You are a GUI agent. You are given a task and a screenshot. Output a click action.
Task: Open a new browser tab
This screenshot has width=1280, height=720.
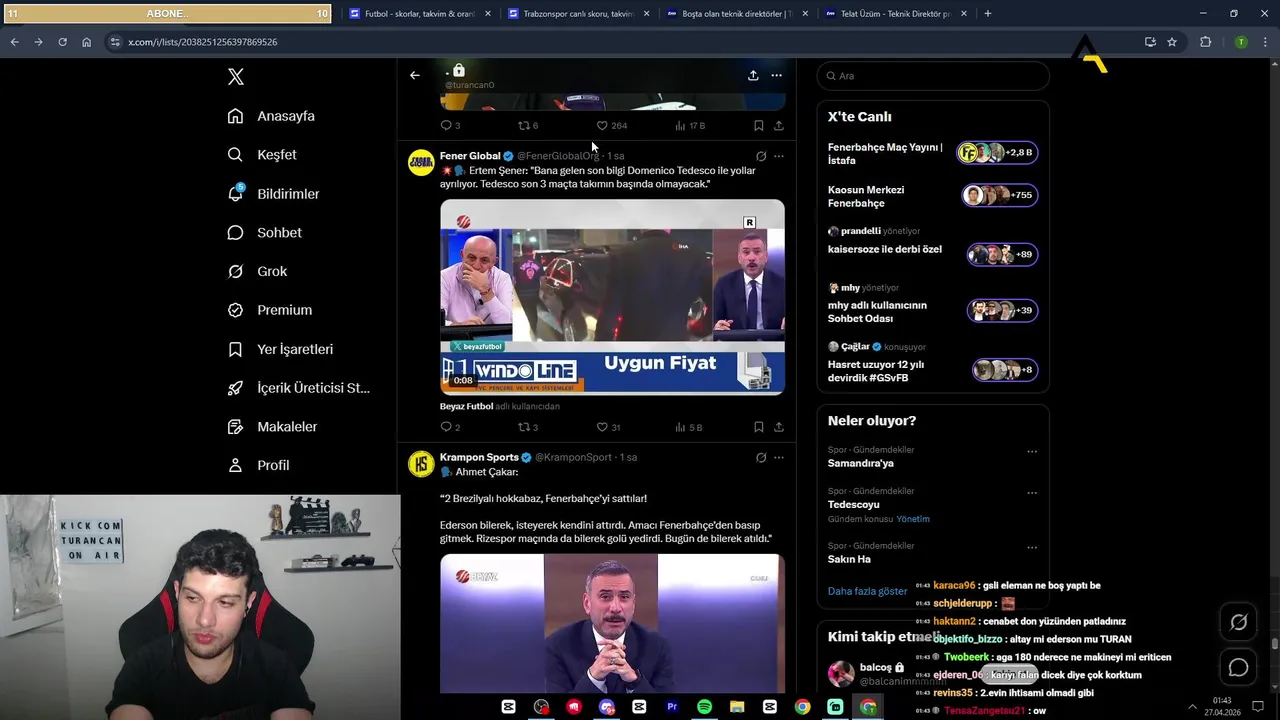pyautogui.click(x=988, y=14)
